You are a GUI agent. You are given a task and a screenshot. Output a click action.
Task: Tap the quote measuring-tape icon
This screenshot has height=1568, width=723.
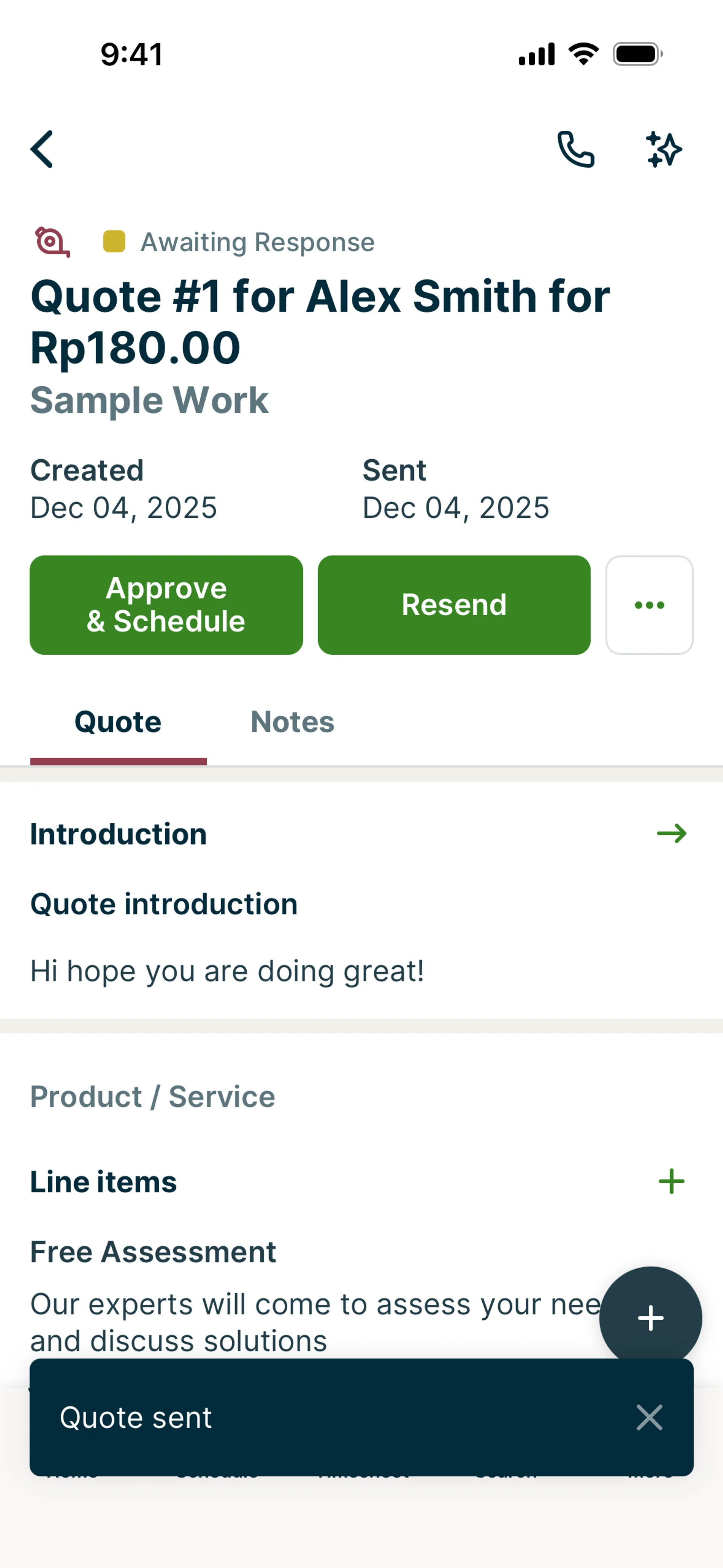point(52,242)
